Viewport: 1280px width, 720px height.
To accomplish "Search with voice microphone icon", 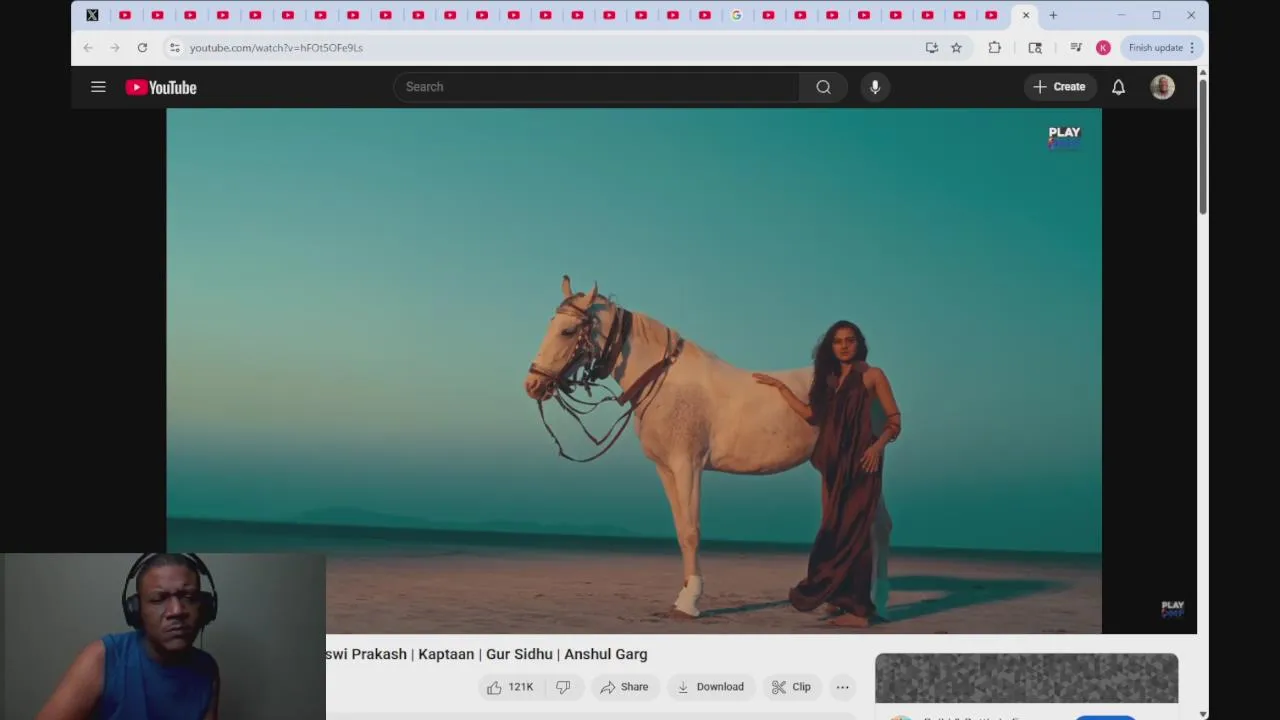I will point(875,87).
